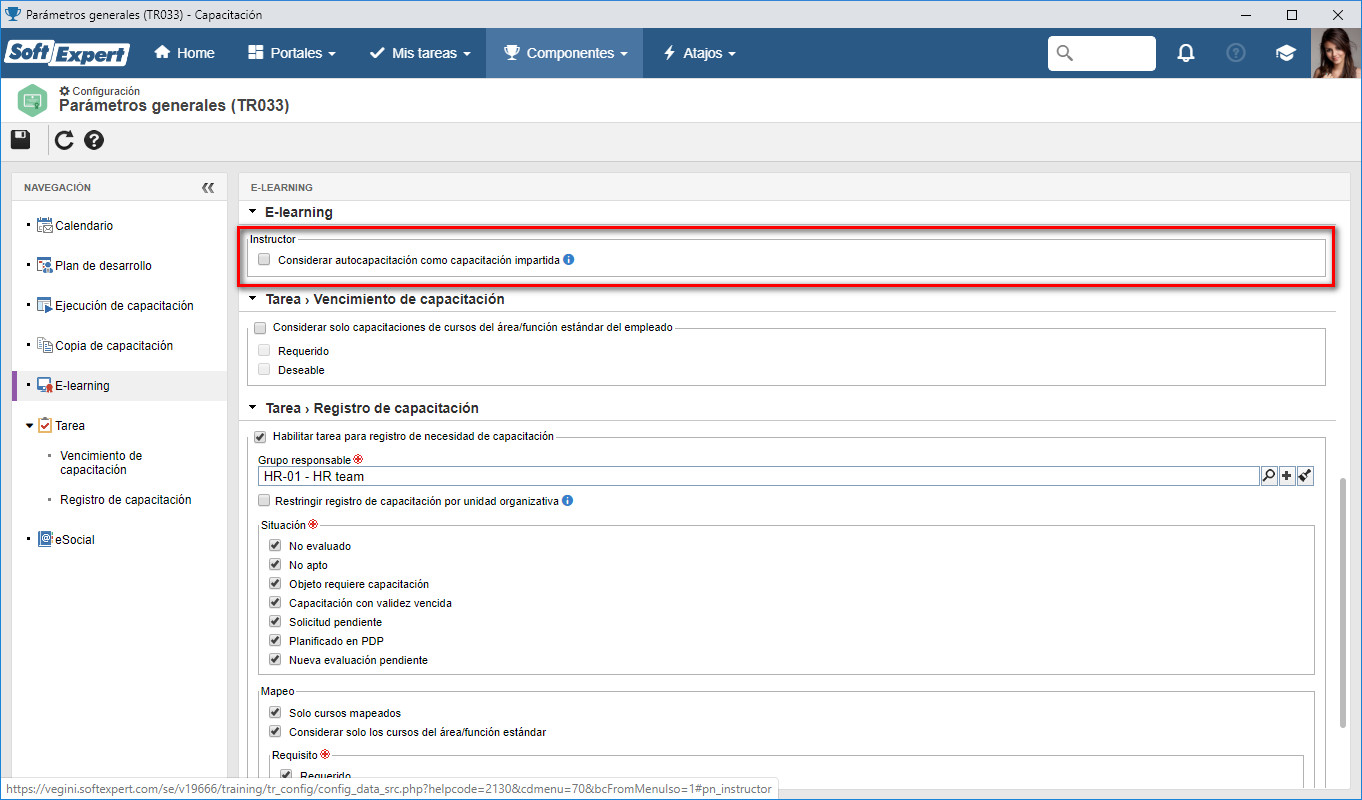This screenshot has height=800, width=1362.
Task: Open the user profile photo
Action: [x=1337, y=53]
